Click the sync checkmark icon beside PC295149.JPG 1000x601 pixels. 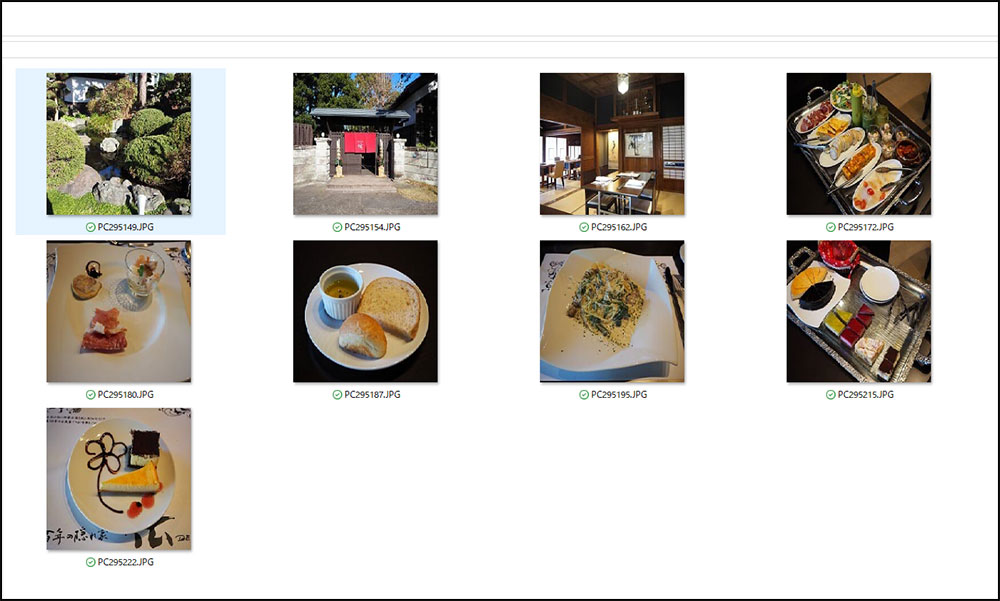[x=91, y=227]
